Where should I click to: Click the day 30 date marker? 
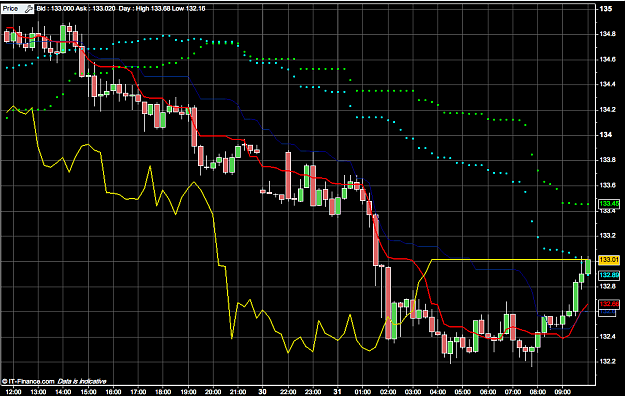coord(262,392)
